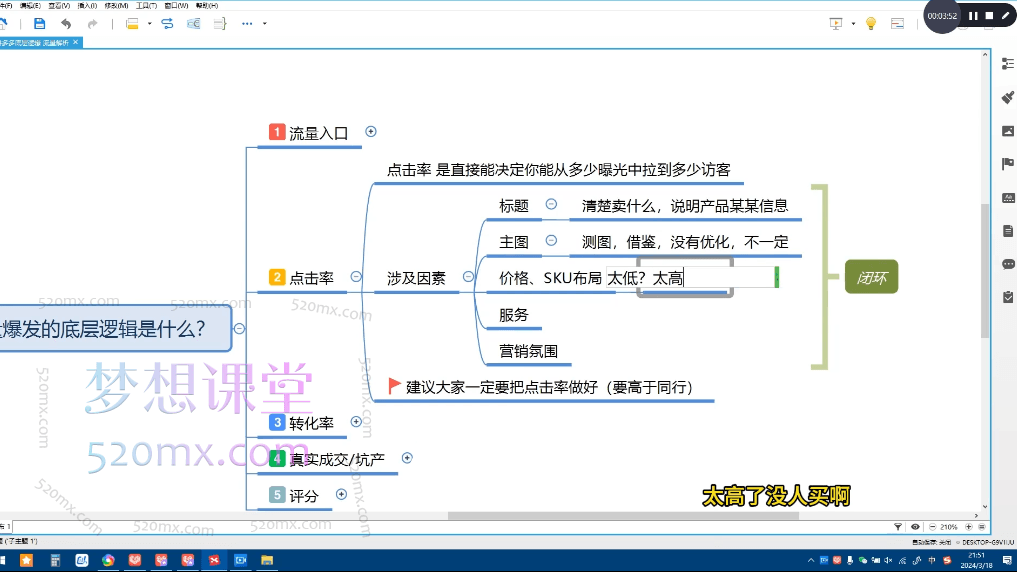Open the Image panel in the right sidebar
This screenshot has width=1017, height=572.
[1008, 131]
